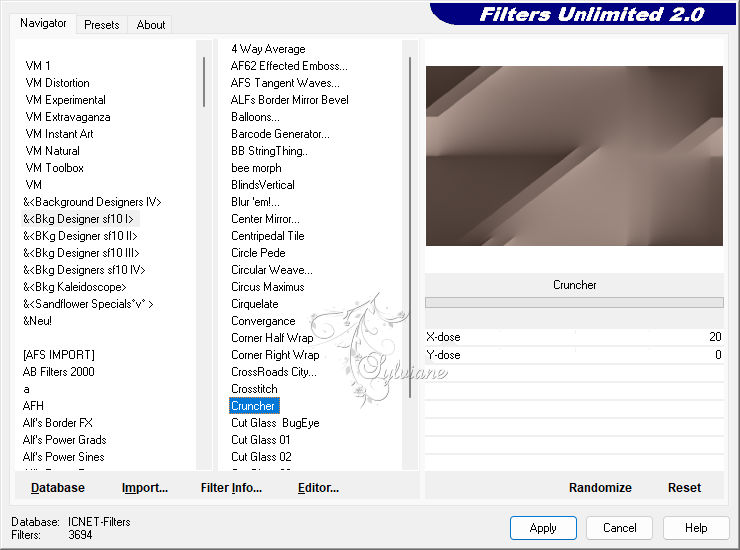Click the Apply button
Screen dimensions: 740x550
point(543,528)
